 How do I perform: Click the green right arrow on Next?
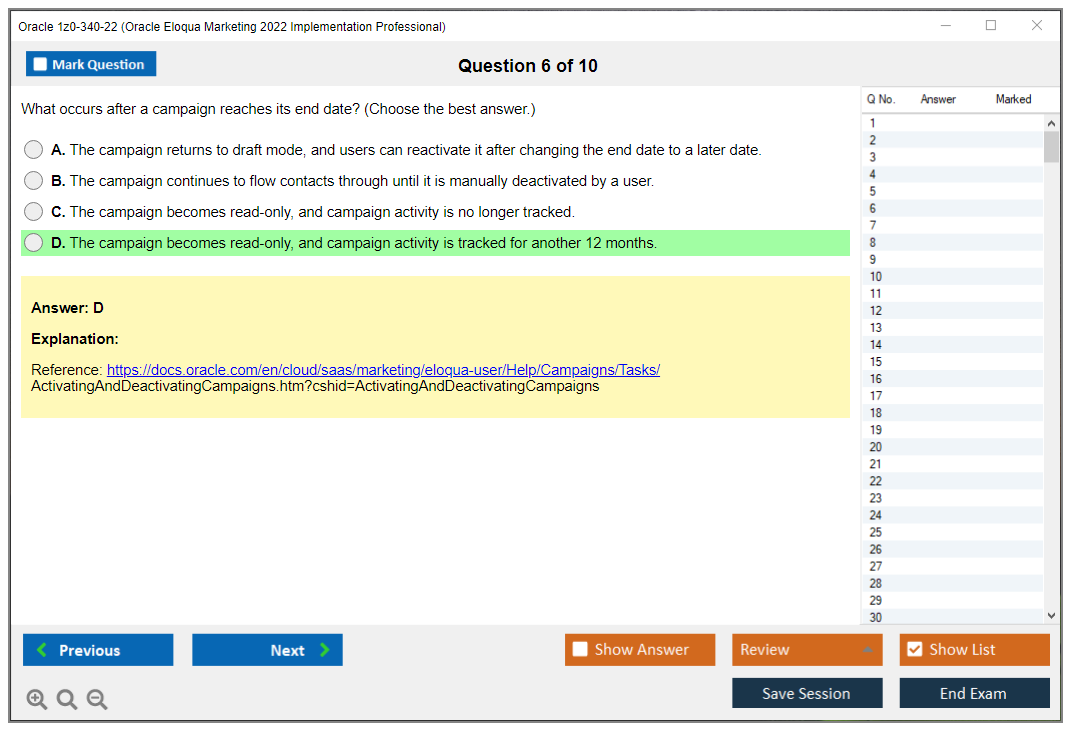(325, 650)
